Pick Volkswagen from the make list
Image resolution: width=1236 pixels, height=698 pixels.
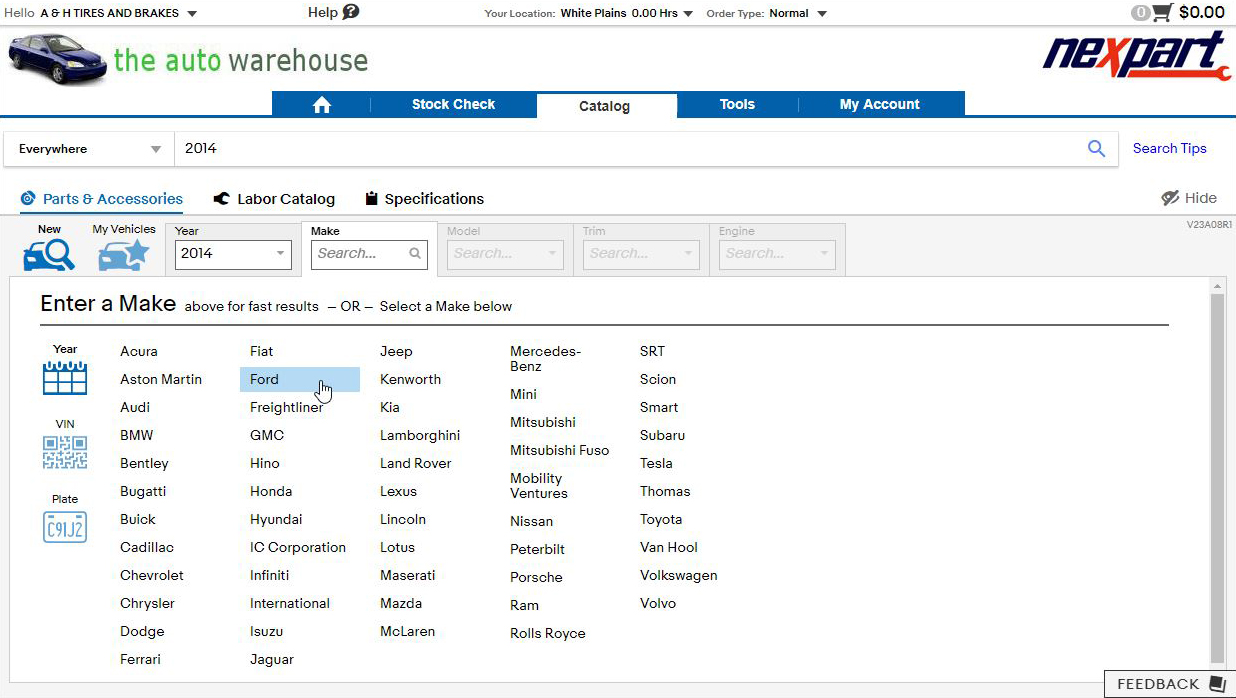679,575
